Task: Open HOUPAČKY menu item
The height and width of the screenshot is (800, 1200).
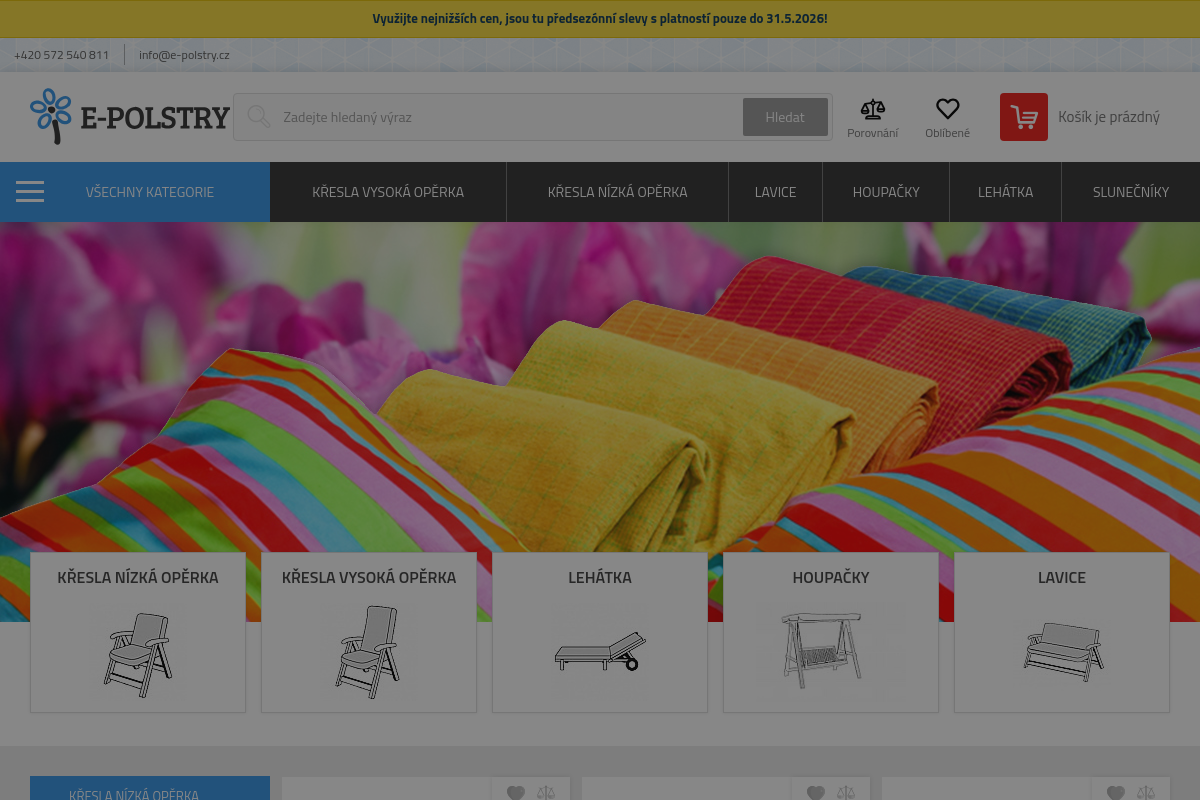Action: pyautogui.click(x=886, y=192)
